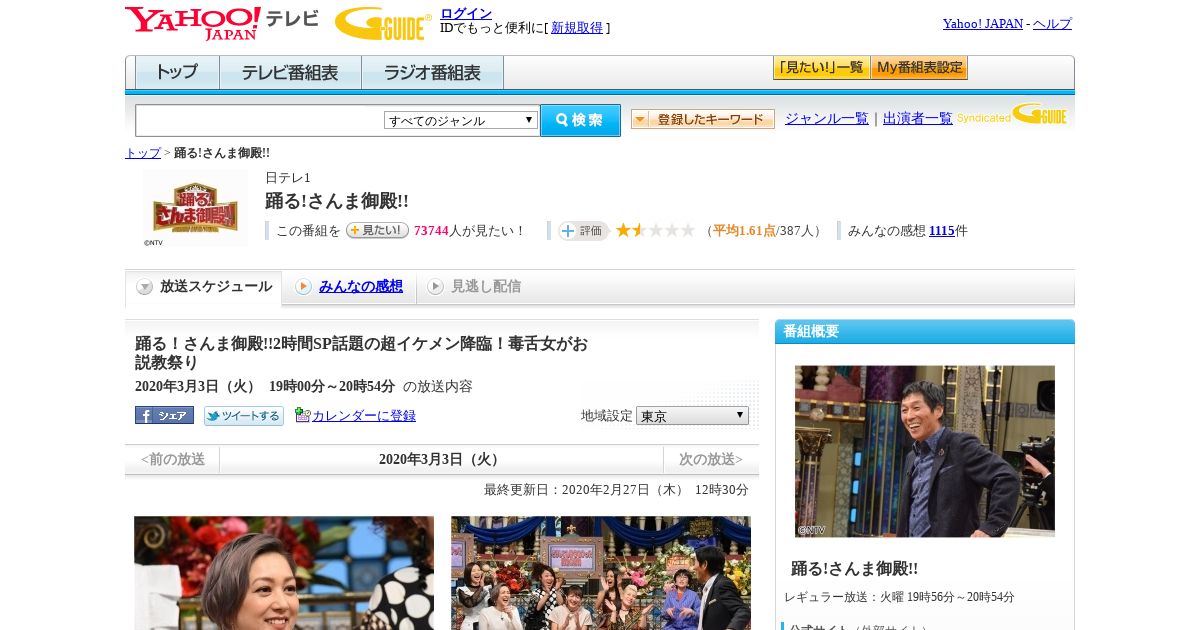
Task: Open the 地域設定 東京 region dropdown
Action: click(x=692, y=415)
